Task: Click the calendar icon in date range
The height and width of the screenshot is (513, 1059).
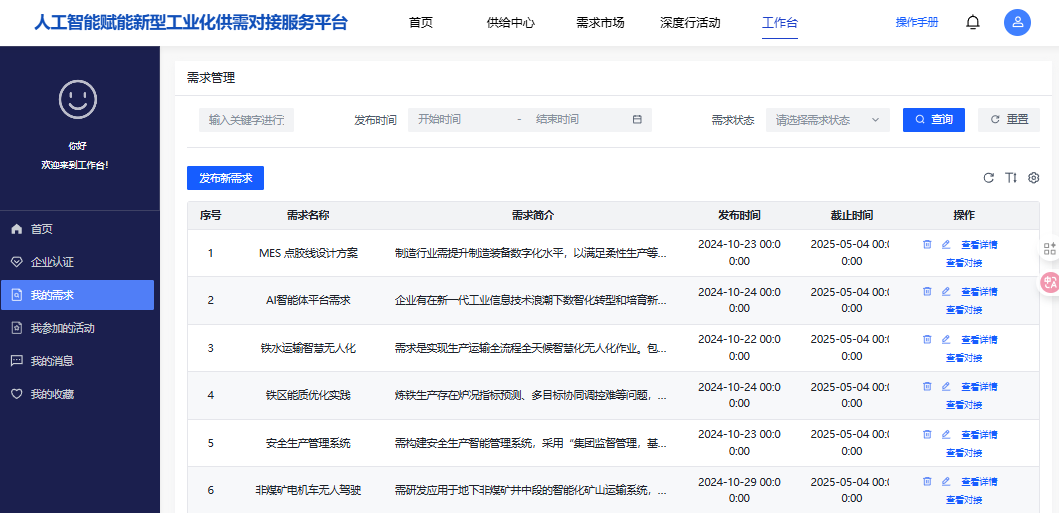Action: 637,119
